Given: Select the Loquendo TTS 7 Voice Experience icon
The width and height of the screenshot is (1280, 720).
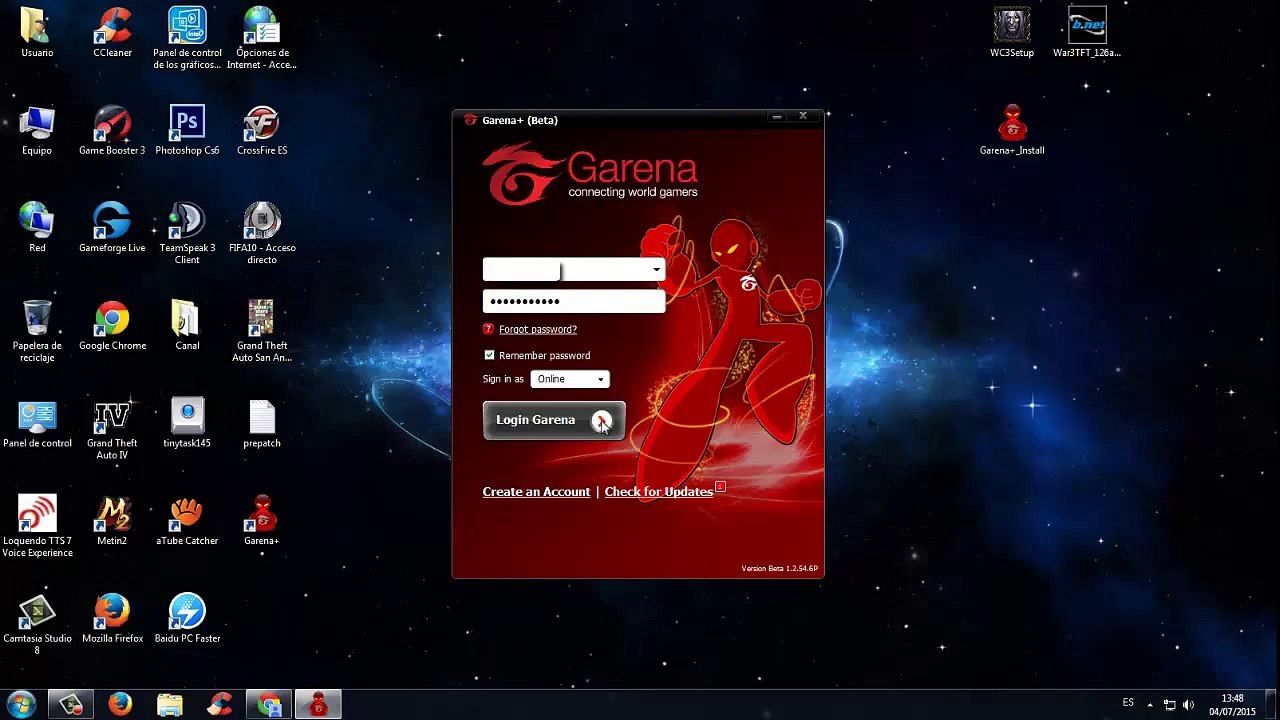Looking at the screenshot, I should click(37, 527).
